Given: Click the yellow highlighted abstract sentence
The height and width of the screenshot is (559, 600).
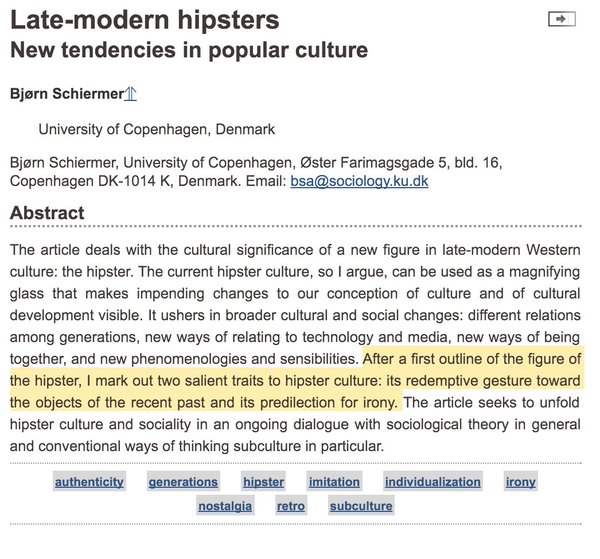Looking at the screenshot, I should pyautogui.click(x=295, y=381).
